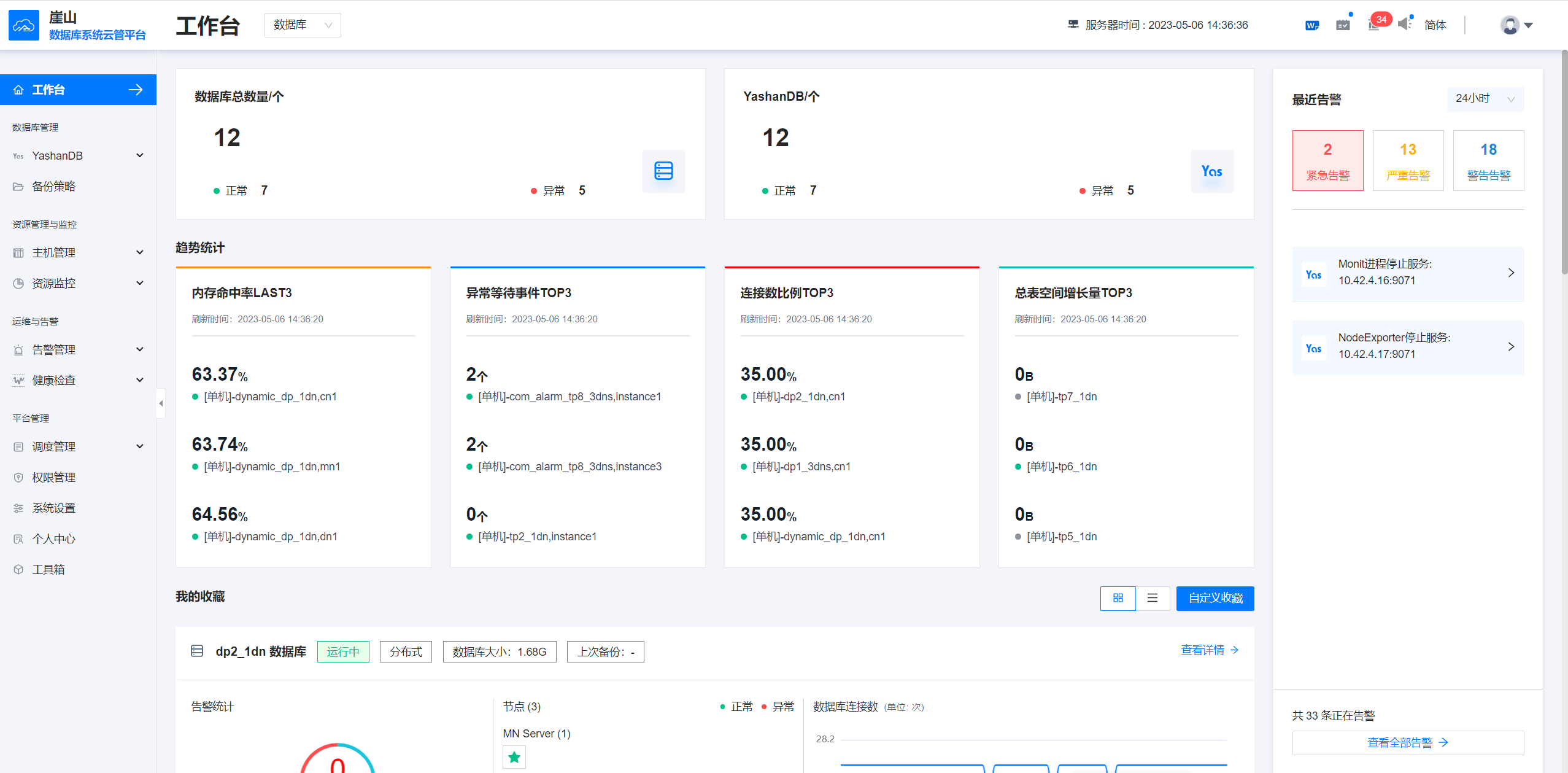Click the blue database list icon
This screenshot has width=1568, height=773.
click(663, 171)
